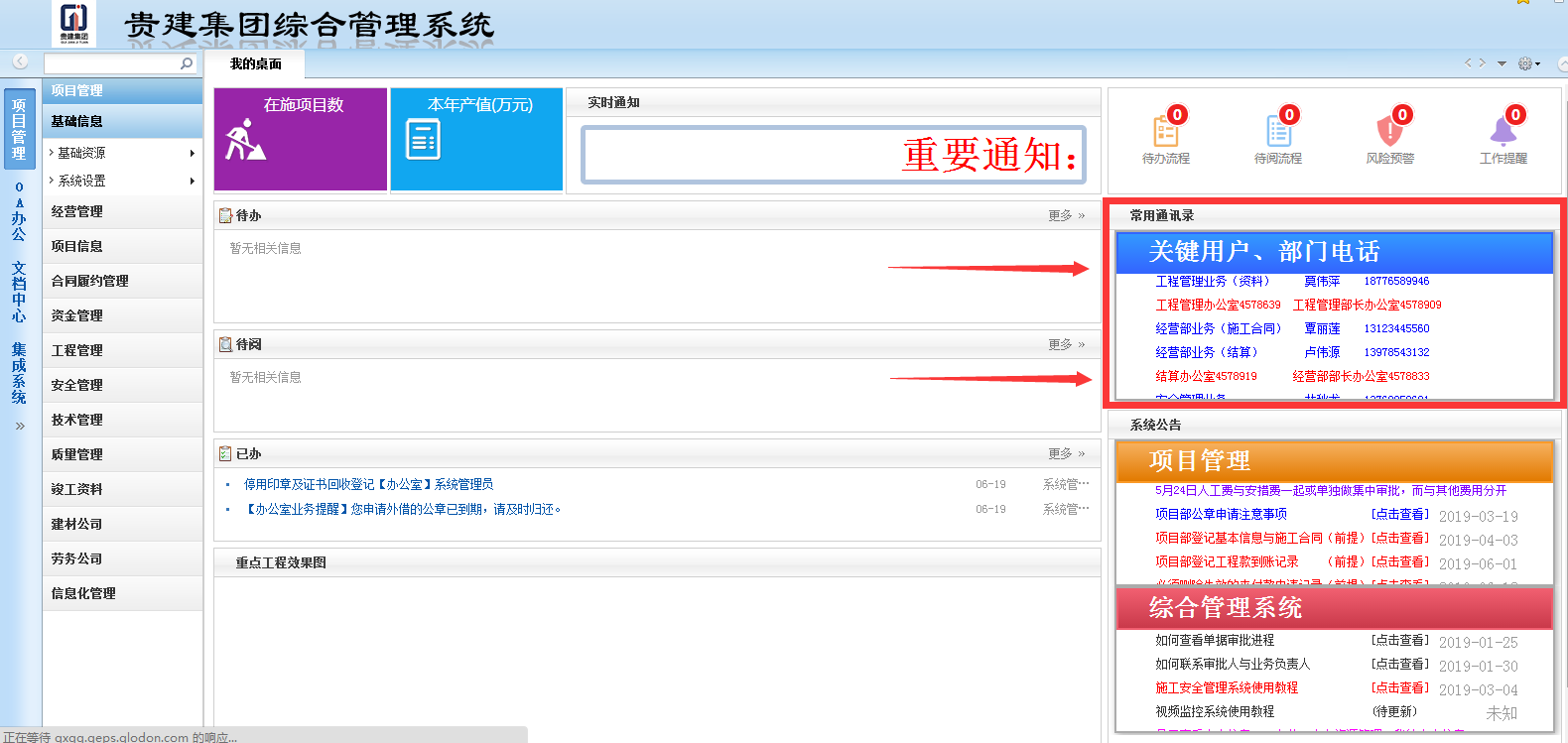Open the 工程管理 menu section
Image resolution: width=1568 pixels, height=743 pixels.
pyautogui.click(x=77, y=350)
